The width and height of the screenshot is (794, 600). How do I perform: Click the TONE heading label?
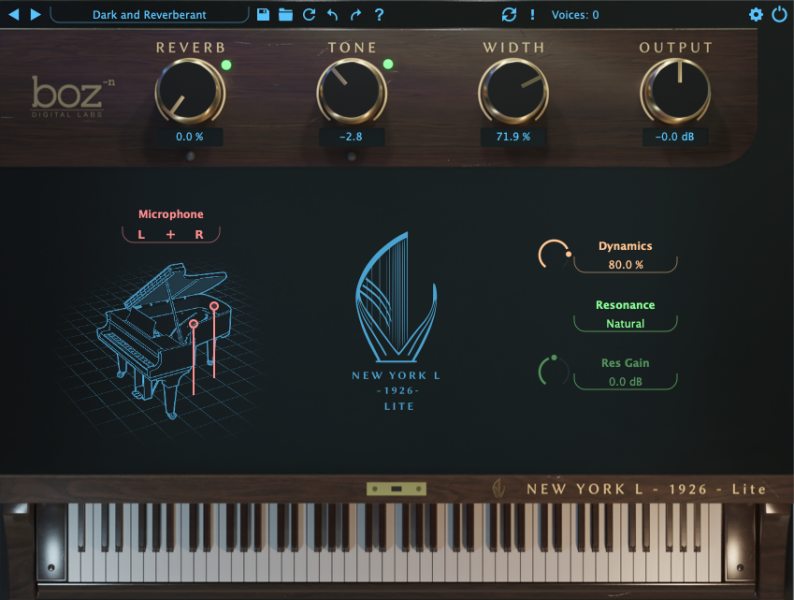click(352, 48)
